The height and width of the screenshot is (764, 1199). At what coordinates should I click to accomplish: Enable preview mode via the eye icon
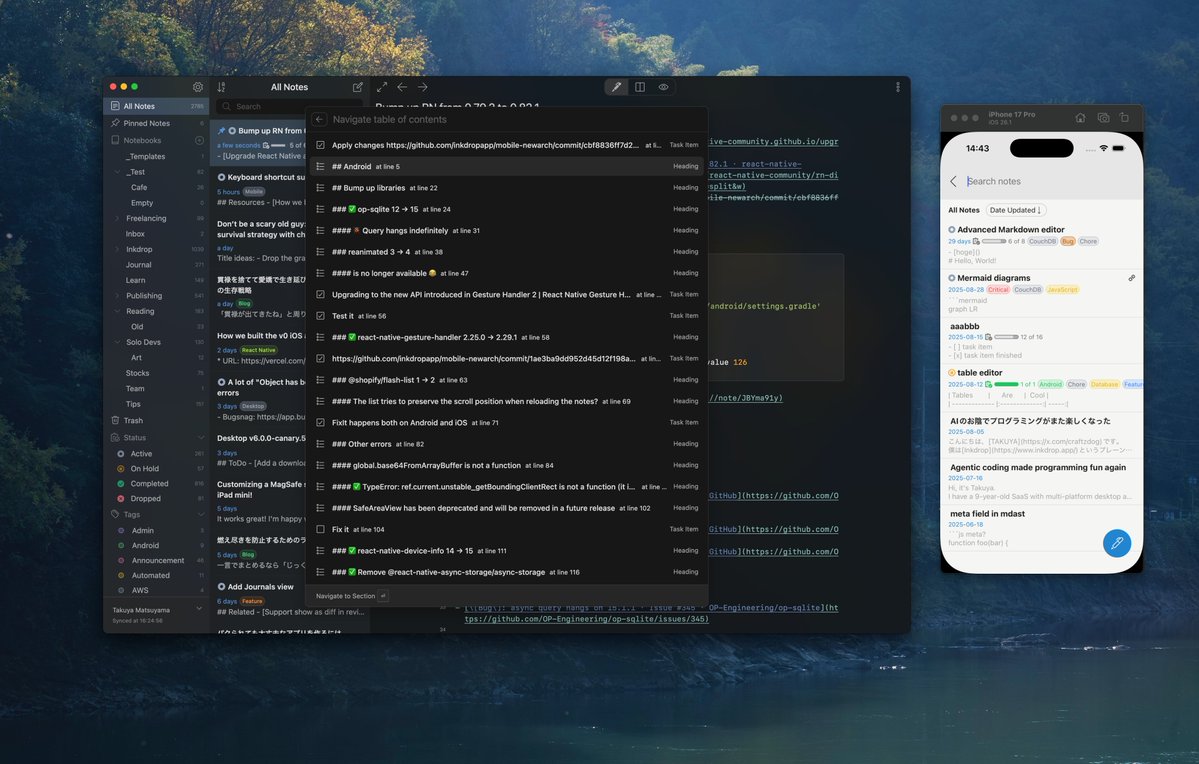click(x=663, y=87)
